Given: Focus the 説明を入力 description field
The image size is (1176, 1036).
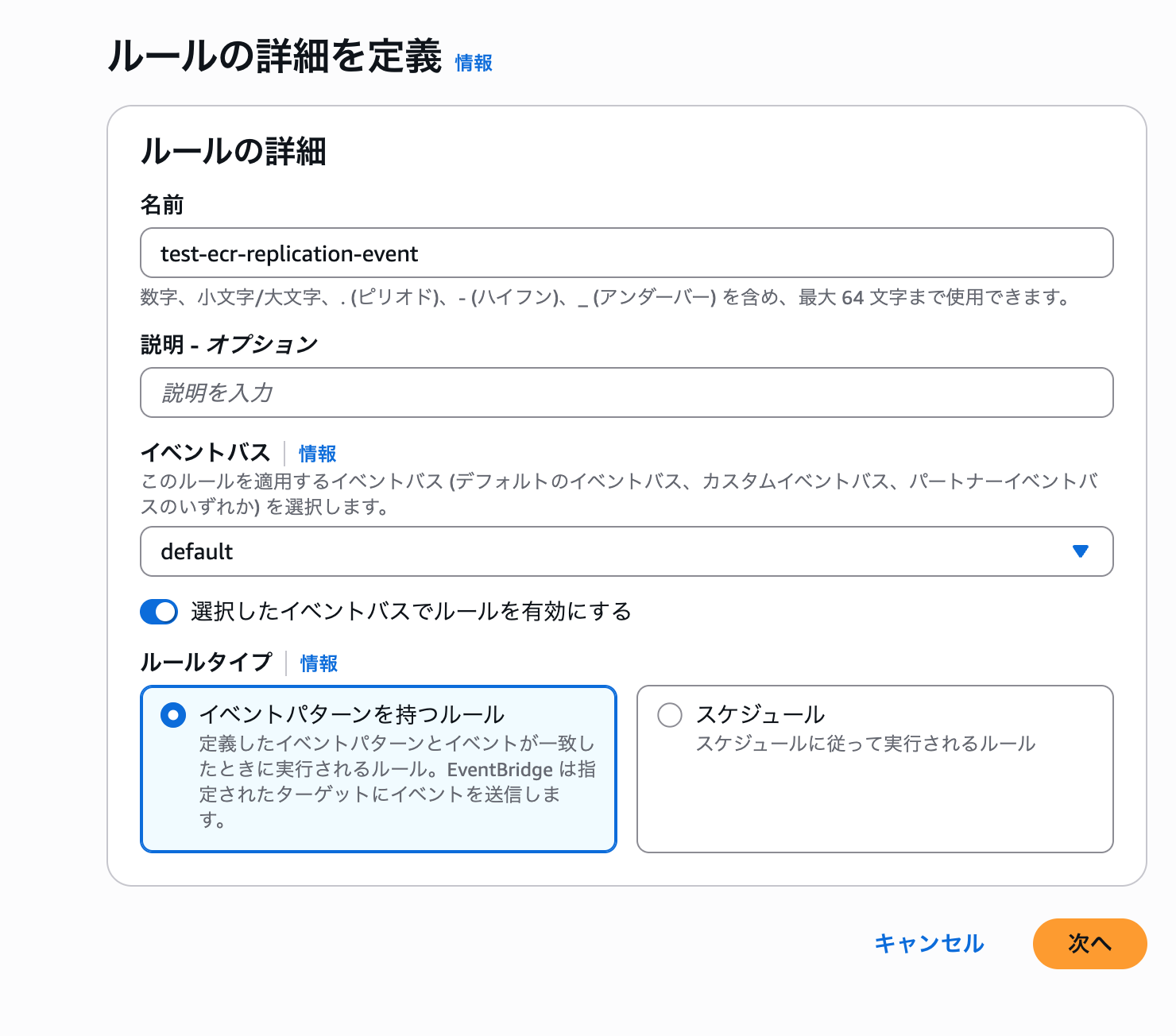Looking at the screenshot, I should pyautogui.click(x=626, y=392).
